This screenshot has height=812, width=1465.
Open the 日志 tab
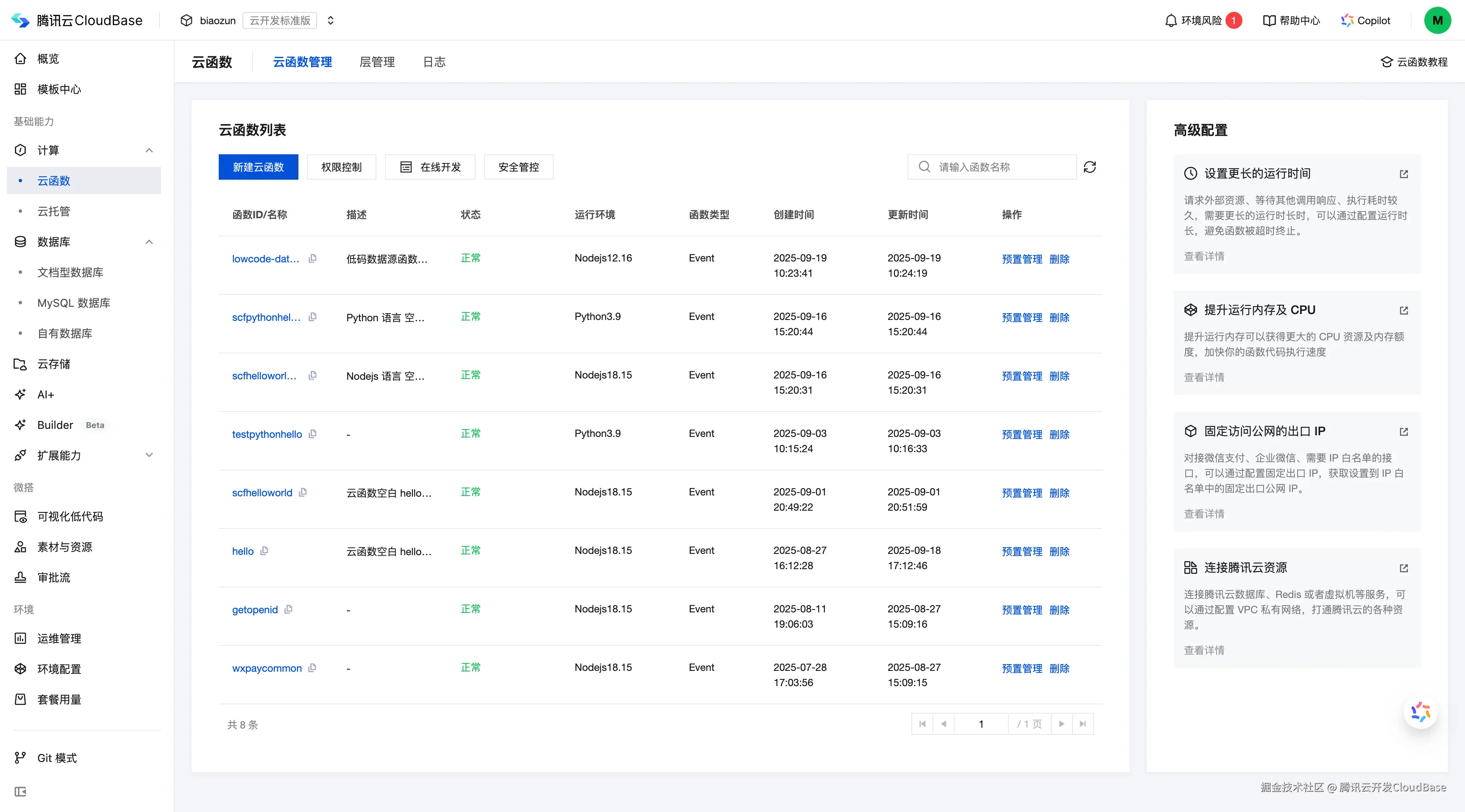[434, 62]
